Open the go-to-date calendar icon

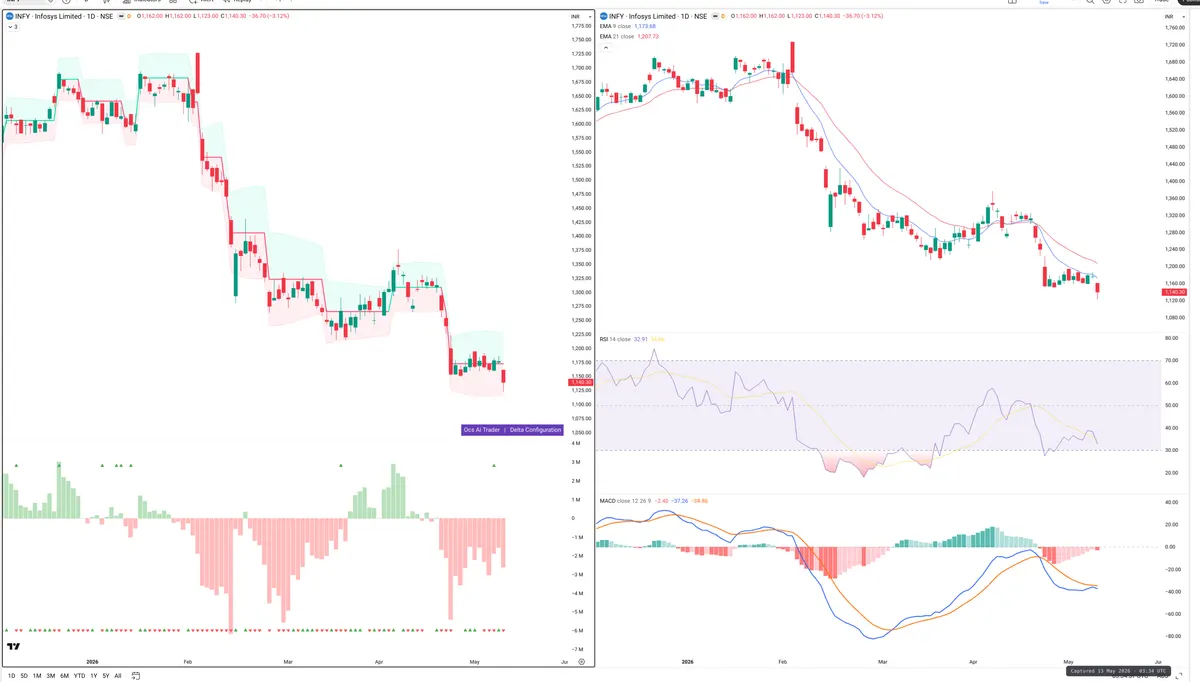[135, 676]
